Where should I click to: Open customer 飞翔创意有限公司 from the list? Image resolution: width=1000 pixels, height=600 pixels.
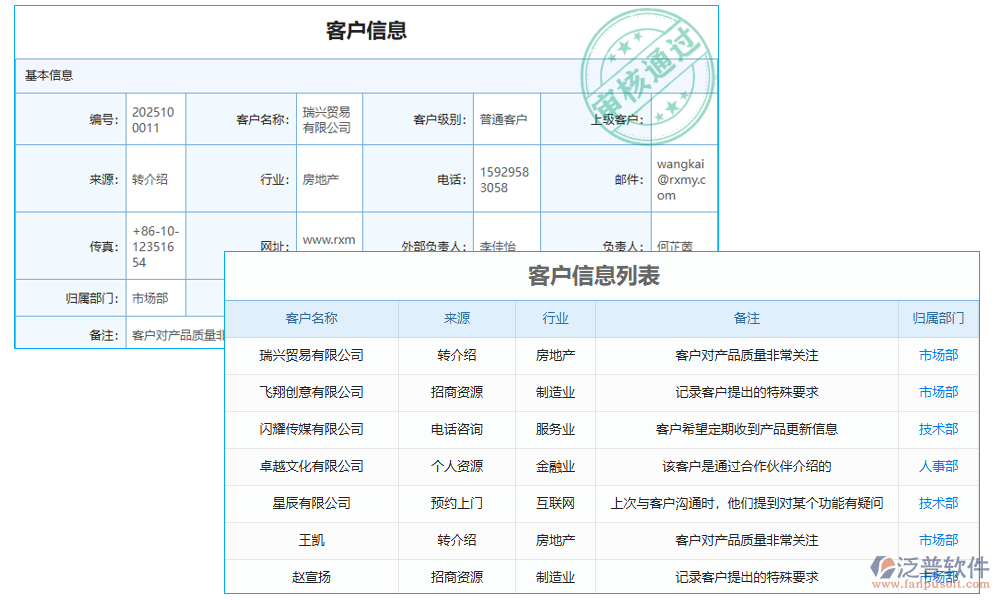pyautogui.click(x=310, y=392)
